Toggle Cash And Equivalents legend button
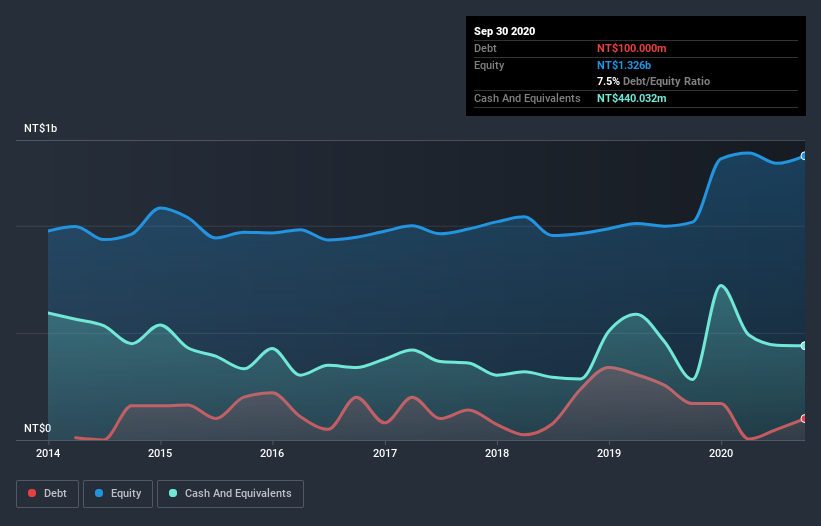 point(230,494)
